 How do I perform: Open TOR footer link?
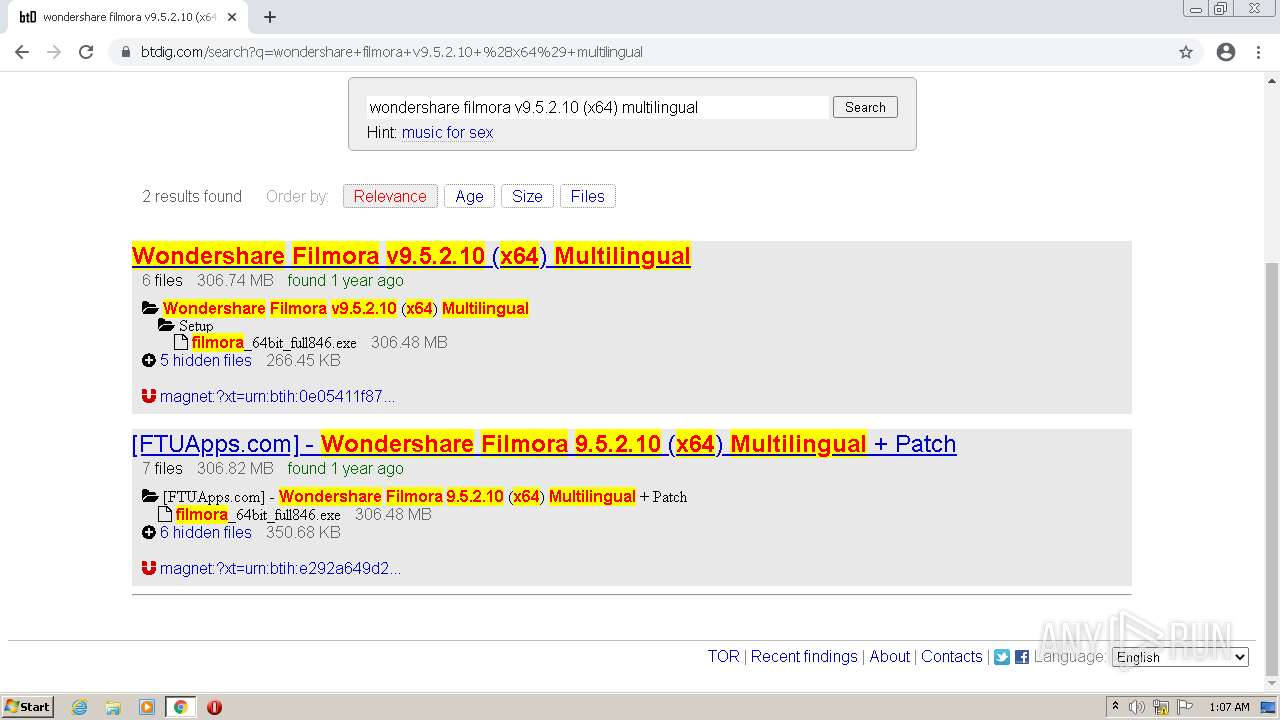(x=723, y=656)
